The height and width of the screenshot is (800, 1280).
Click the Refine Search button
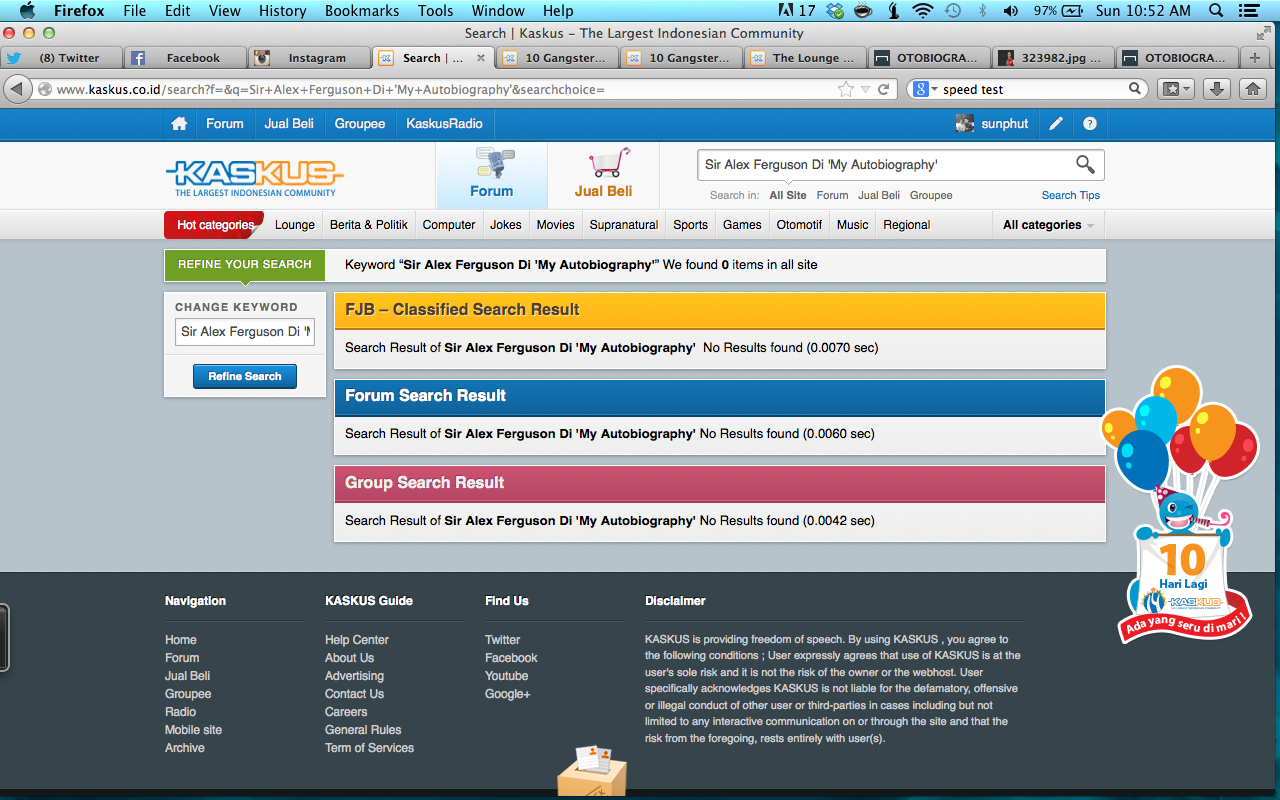click(x=245, y=376)
